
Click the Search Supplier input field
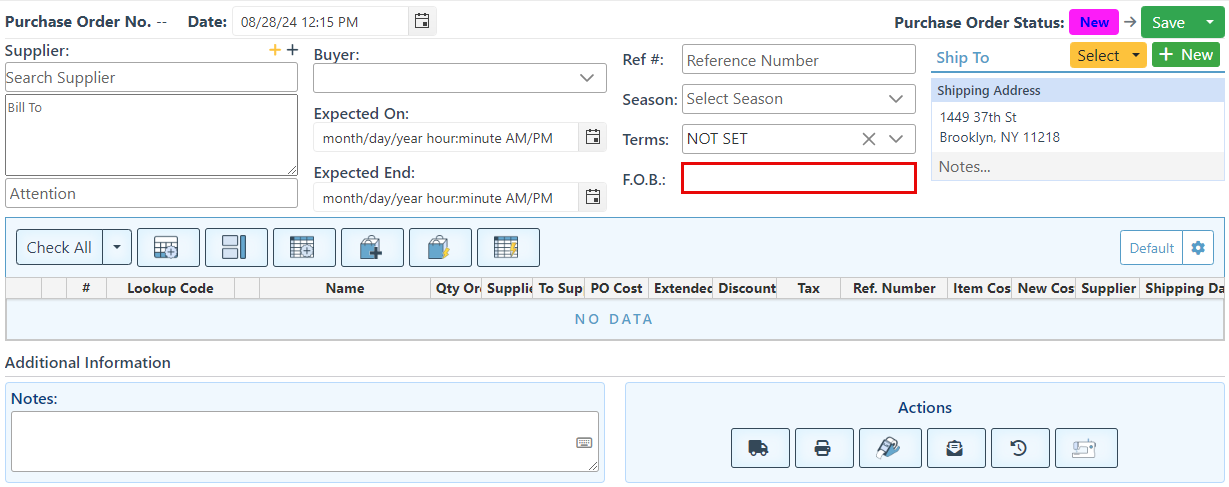point(151,78)
